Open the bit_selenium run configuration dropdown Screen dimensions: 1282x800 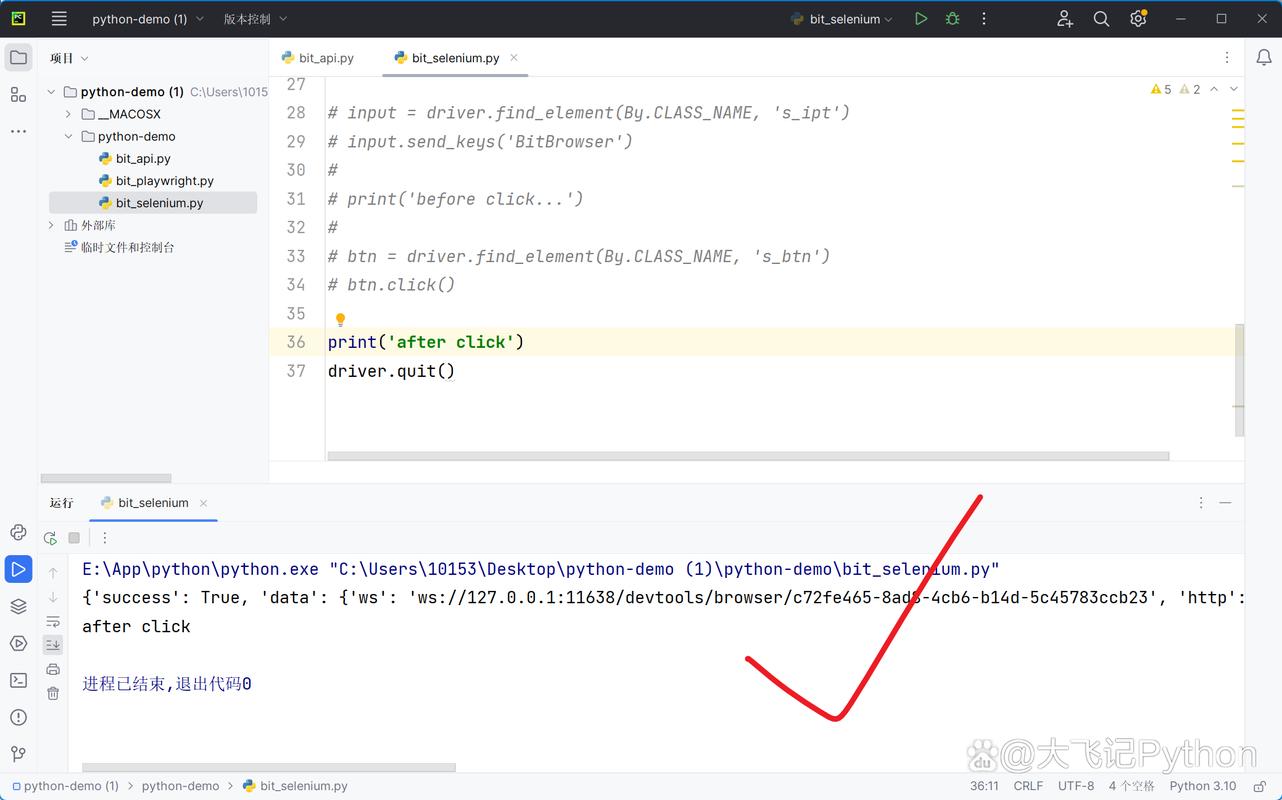pos(842,19)
